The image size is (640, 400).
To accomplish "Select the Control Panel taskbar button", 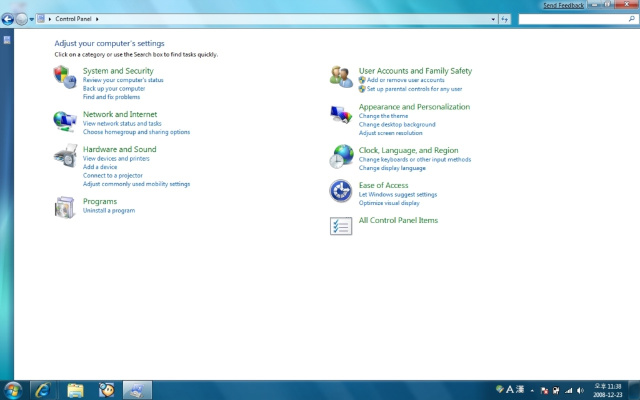I will tap(138, 390).
